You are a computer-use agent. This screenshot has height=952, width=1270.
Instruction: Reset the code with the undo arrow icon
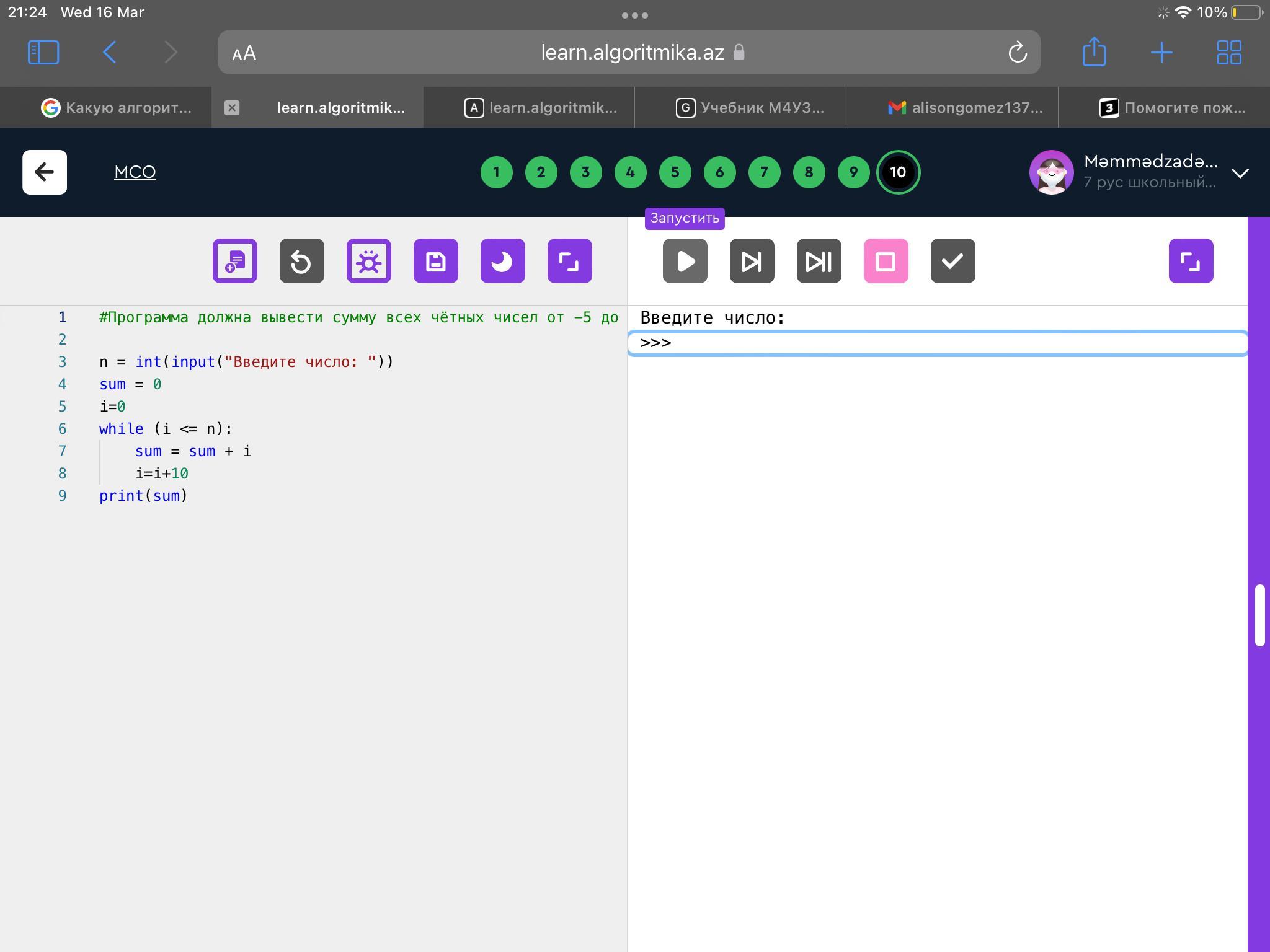pyautogui.click(x=301, y=261)
